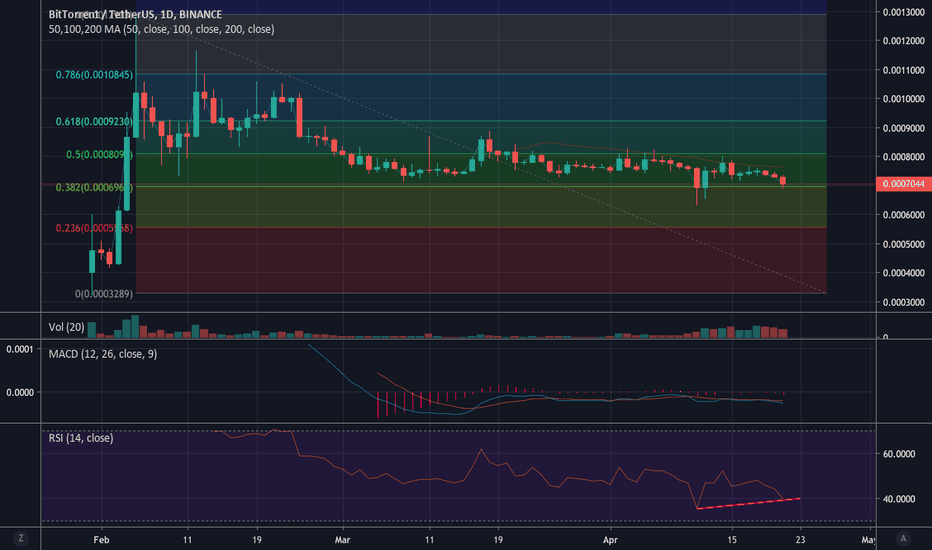Click the 0.0005000 price axis value

click(903, 244)
